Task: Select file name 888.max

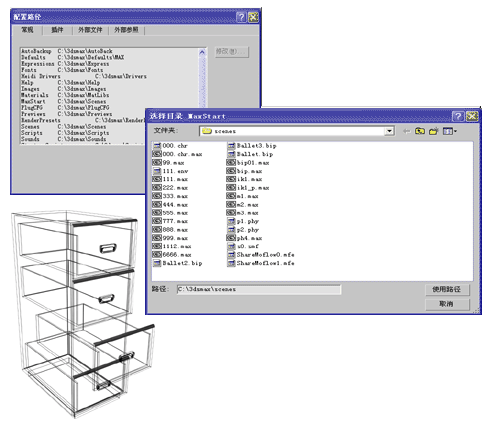Action: tap(175, 230)
